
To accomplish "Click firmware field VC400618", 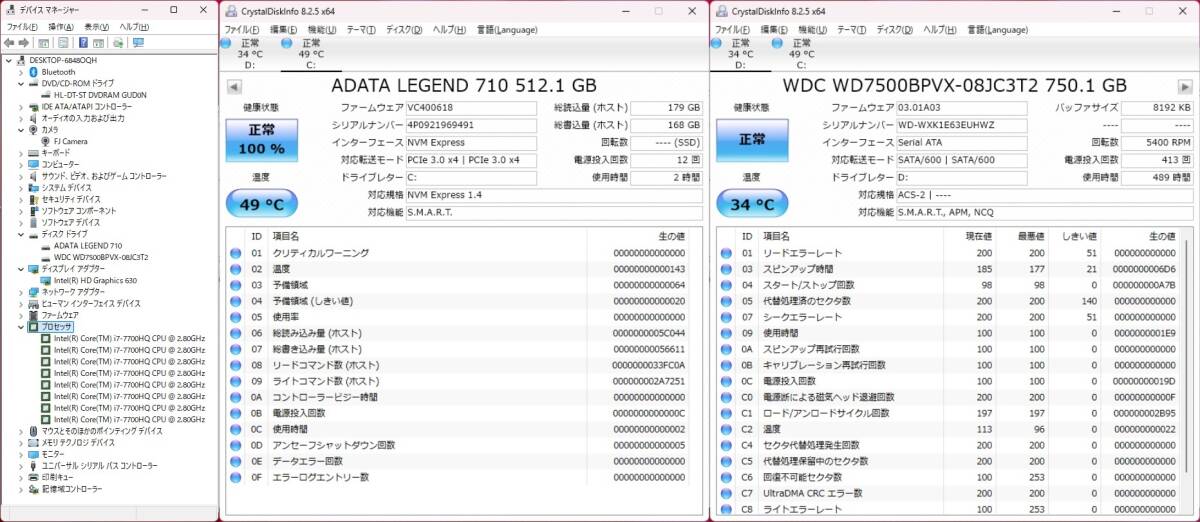I will (471, 107).
